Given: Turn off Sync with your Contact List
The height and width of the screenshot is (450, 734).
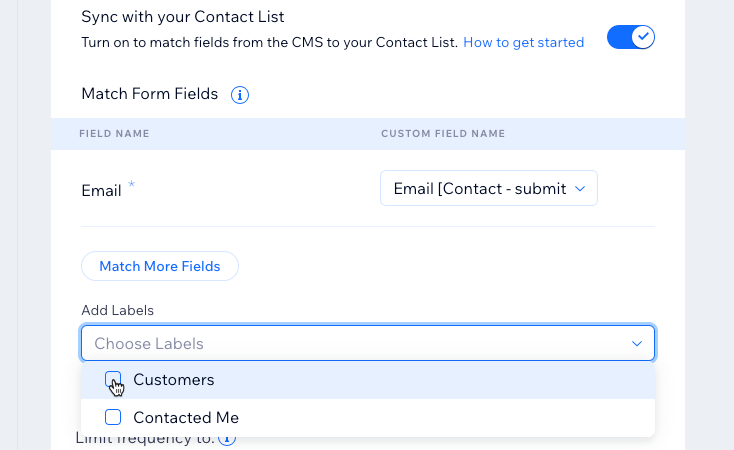Looking at the screenshot, I should pyautogui.click(x=631, y=37).
